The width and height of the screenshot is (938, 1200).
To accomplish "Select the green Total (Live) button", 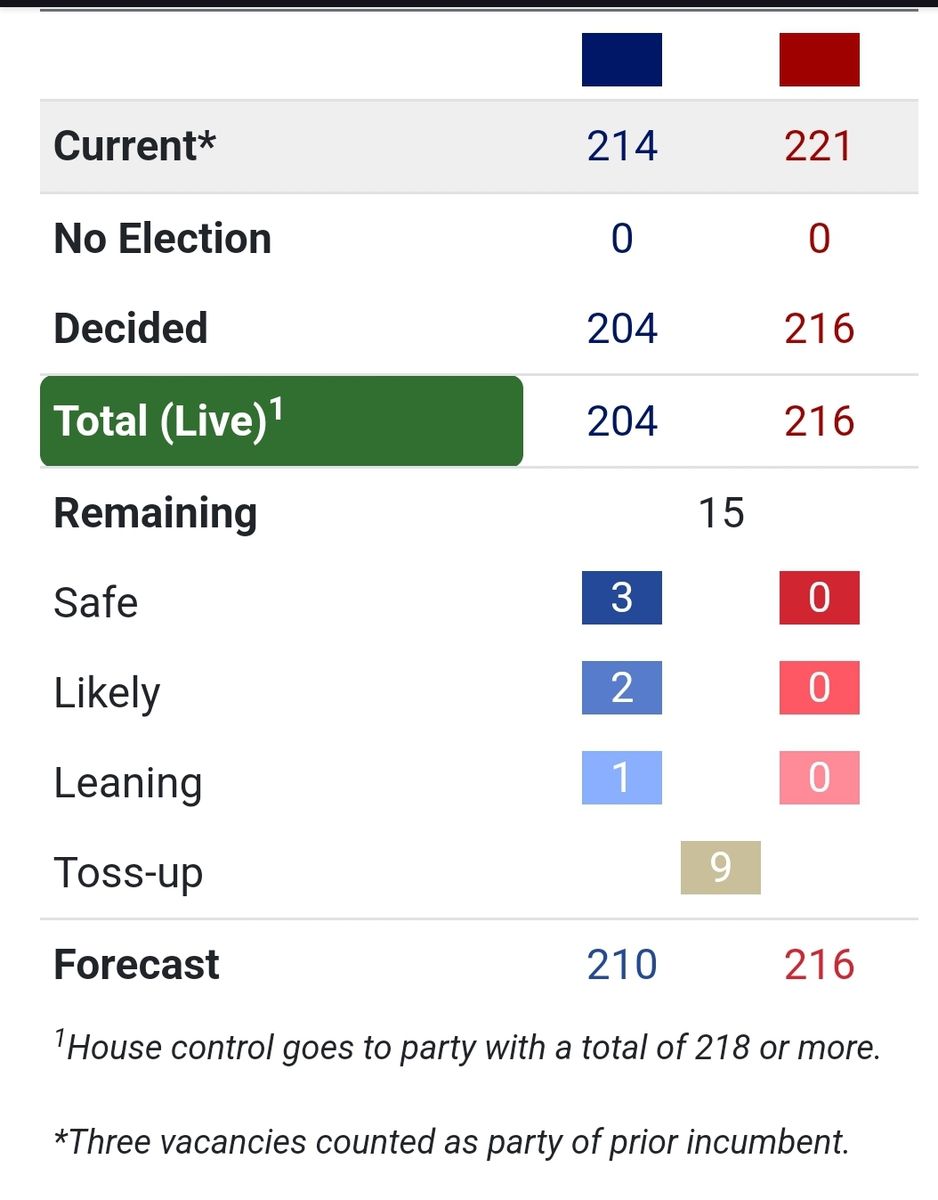I will click(281, 421).
